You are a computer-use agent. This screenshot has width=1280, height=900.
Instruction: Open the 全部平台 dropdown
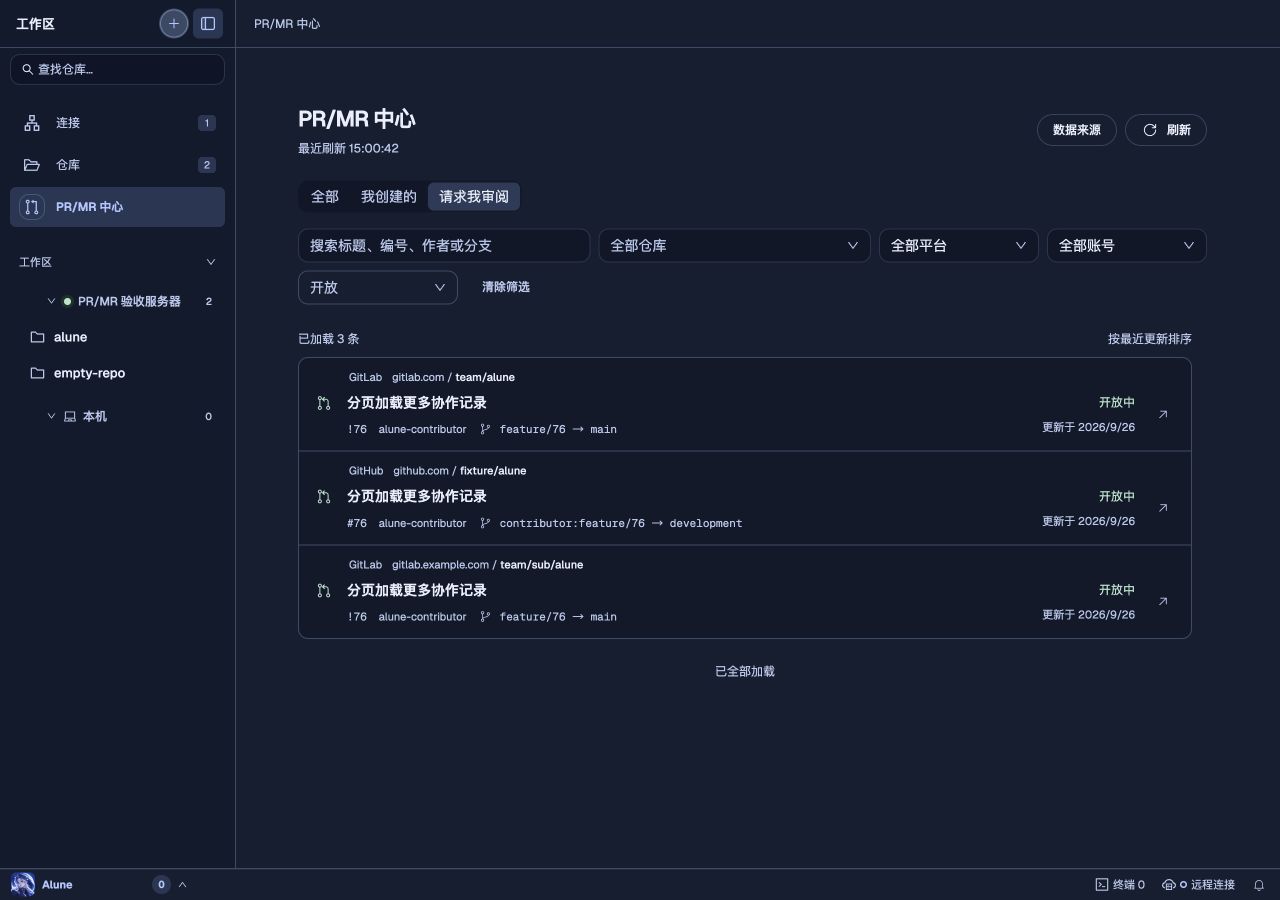[x=958, y=245]
